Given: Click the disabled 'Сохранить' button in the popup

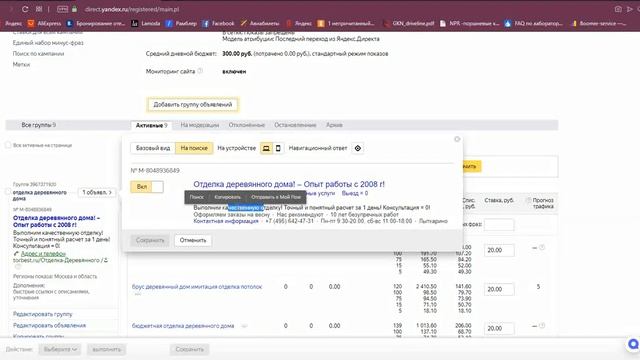Looking at the screenshot, I should (150, 240).
